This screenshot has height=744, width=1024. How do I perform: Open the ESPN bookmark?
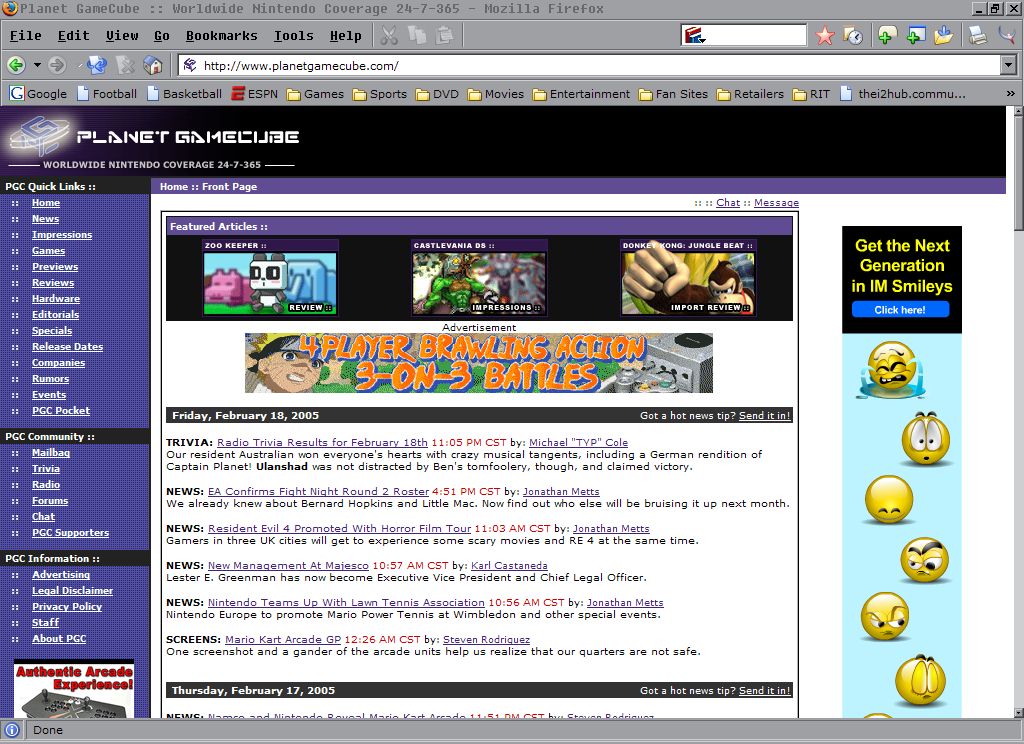(254, 94)
